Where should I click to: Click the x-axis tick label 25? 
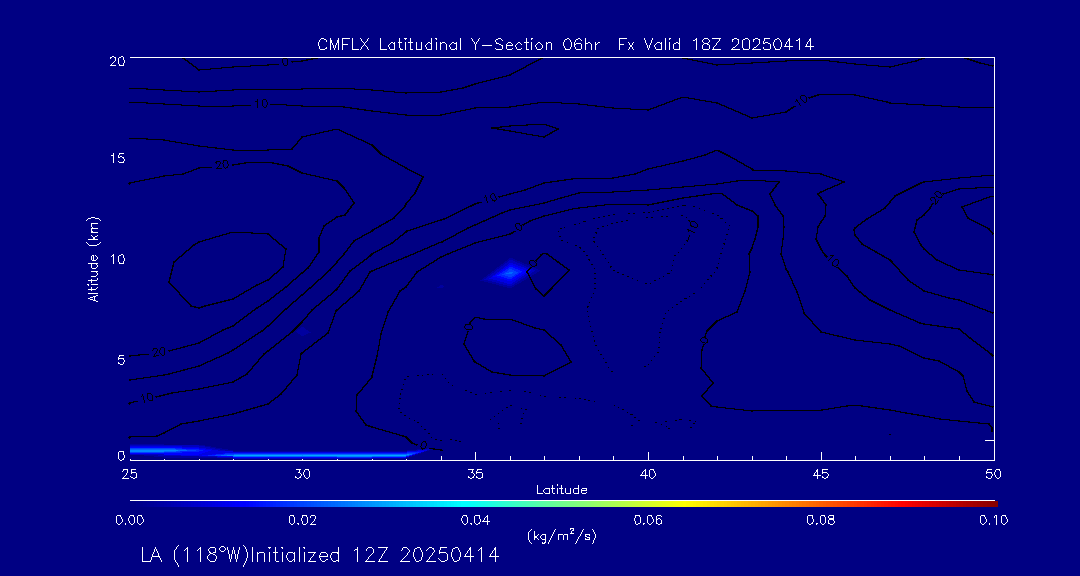(129, 474)
